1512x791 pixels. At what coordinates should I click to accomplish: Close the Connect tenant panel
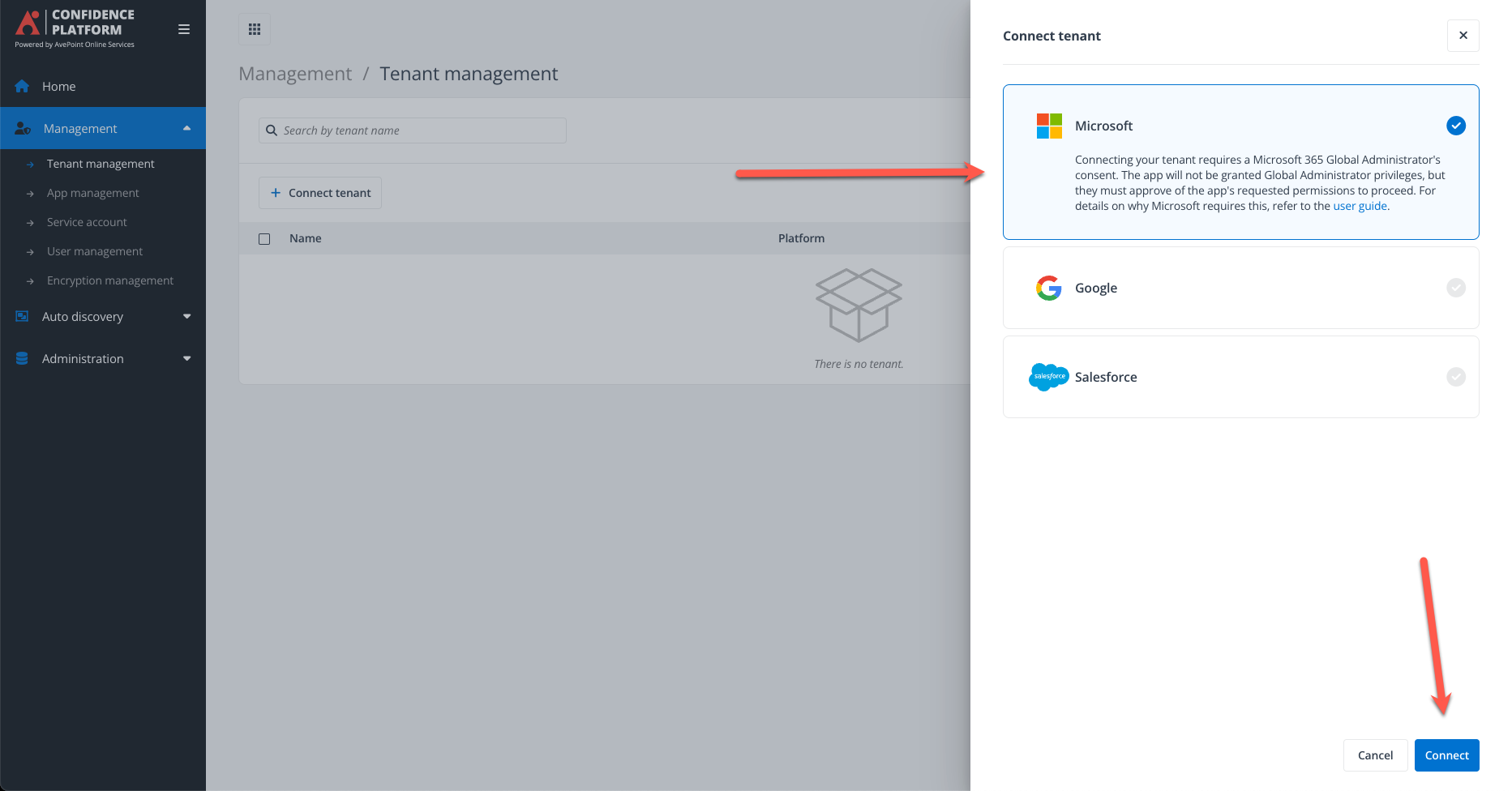[x=1463, y=35]
